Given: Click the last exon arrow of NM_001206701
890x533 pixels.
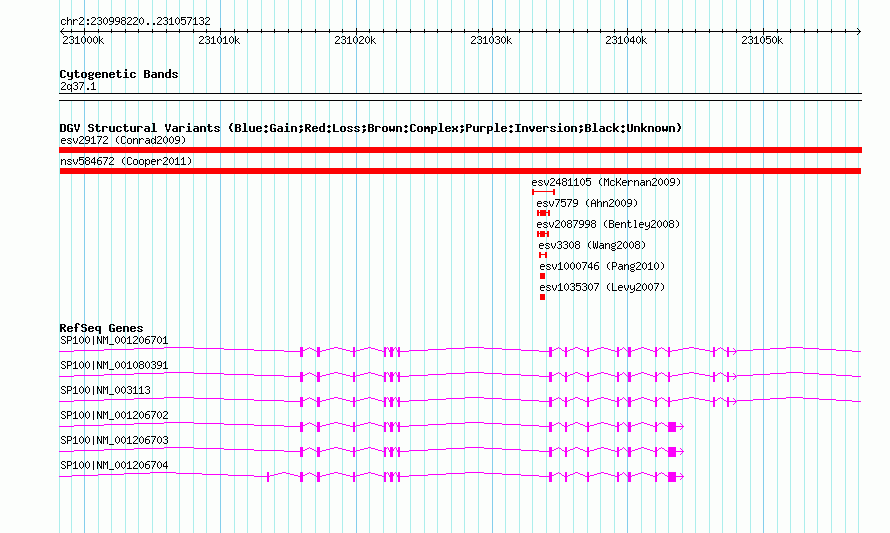Looking at the screenshot, I should point(732,352).
